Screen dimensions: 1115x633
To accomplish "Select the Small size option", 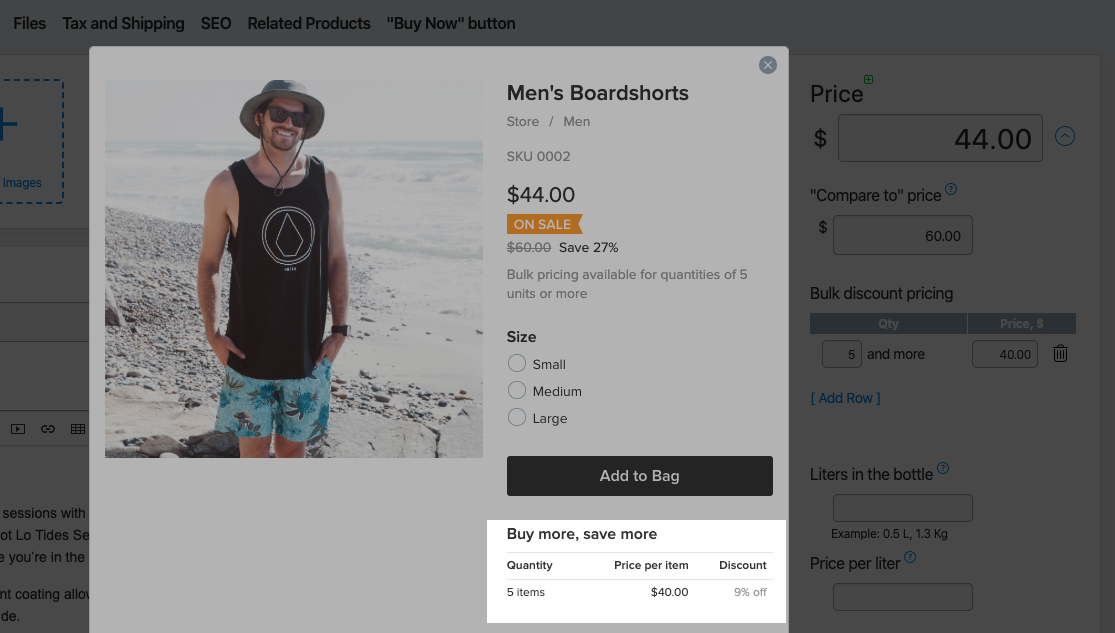I will click(517, 364).
